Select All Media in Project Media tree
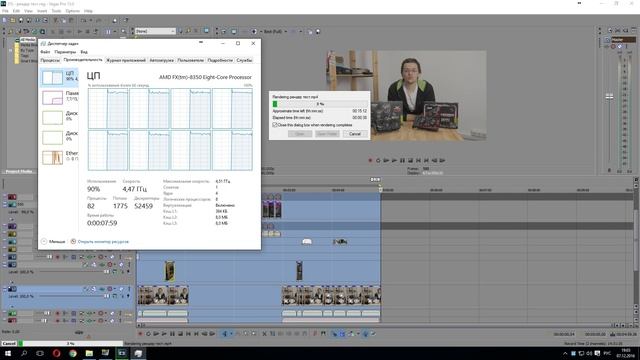The image size is (640, 360). [x=27, y=40]
